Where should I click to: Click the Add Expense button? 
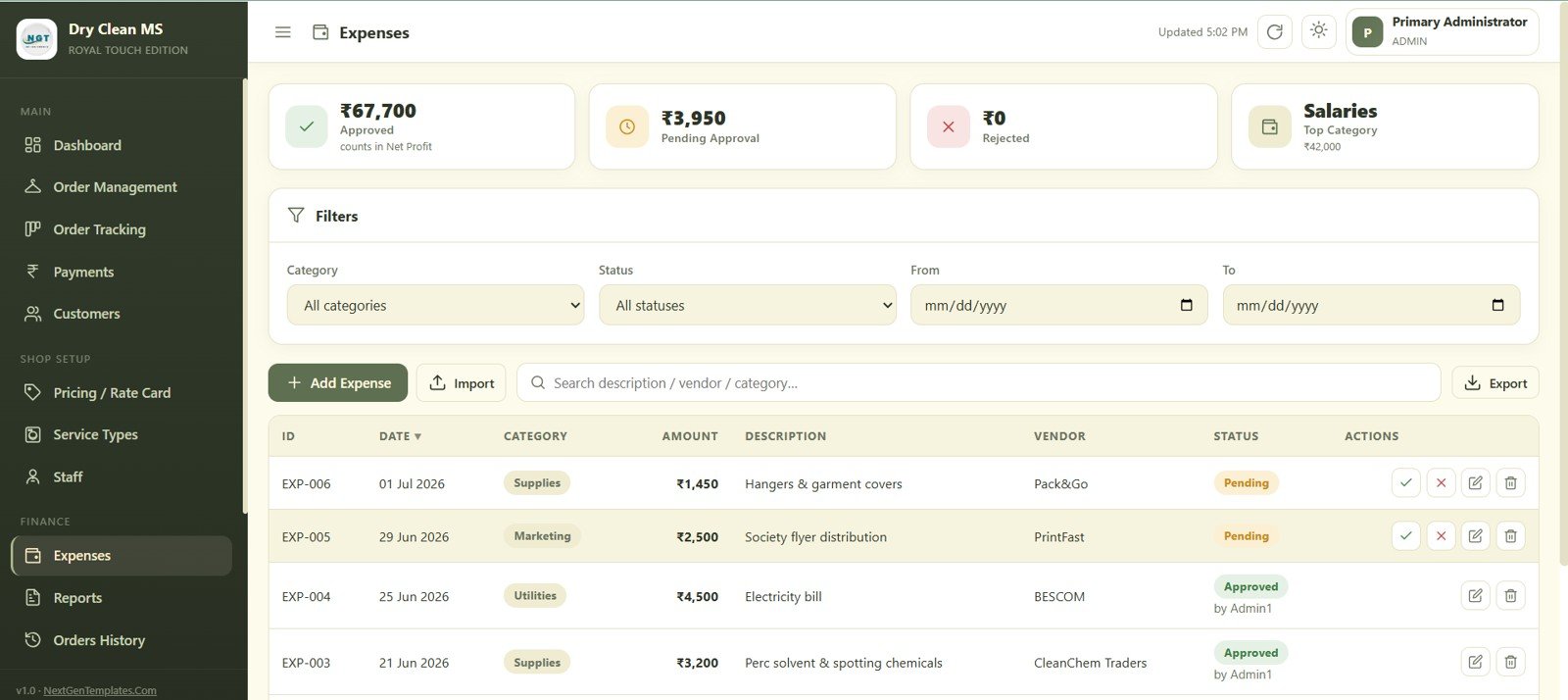pos(338,383)
